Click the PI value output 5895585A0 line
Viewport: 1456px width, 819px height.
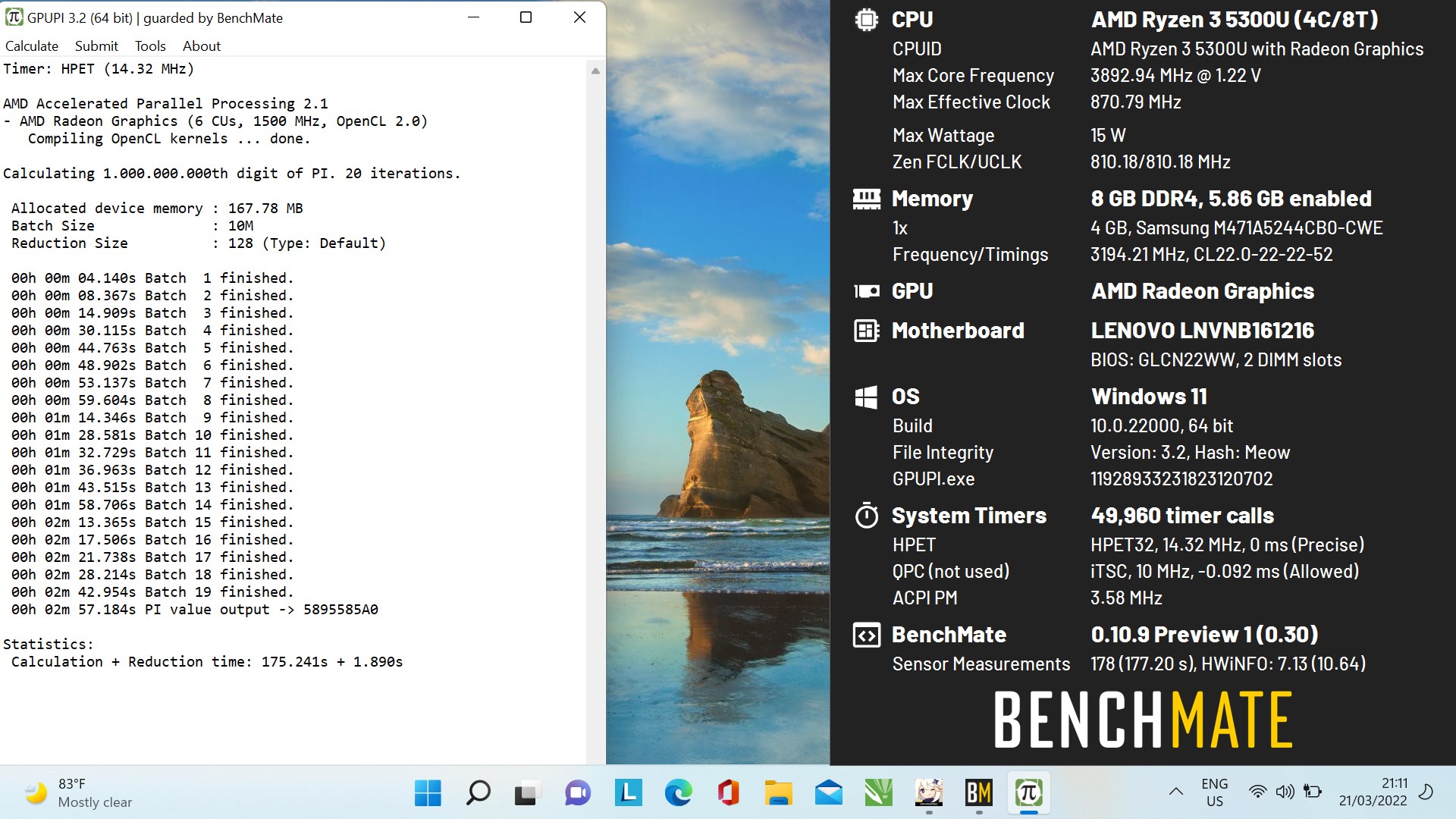(x=195, y=610)
